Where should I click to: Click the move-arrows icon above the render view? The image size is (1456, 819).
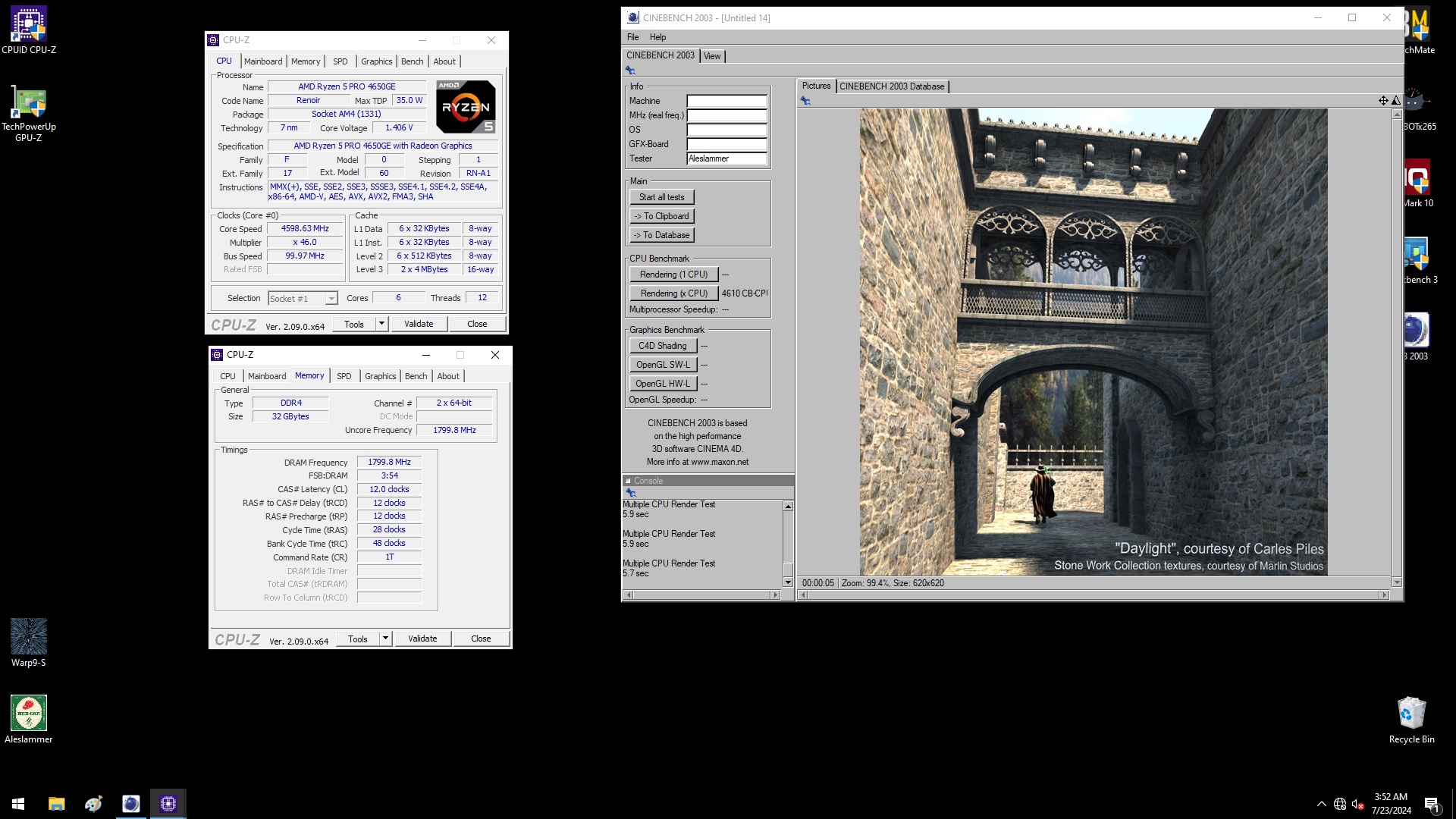1383,100
